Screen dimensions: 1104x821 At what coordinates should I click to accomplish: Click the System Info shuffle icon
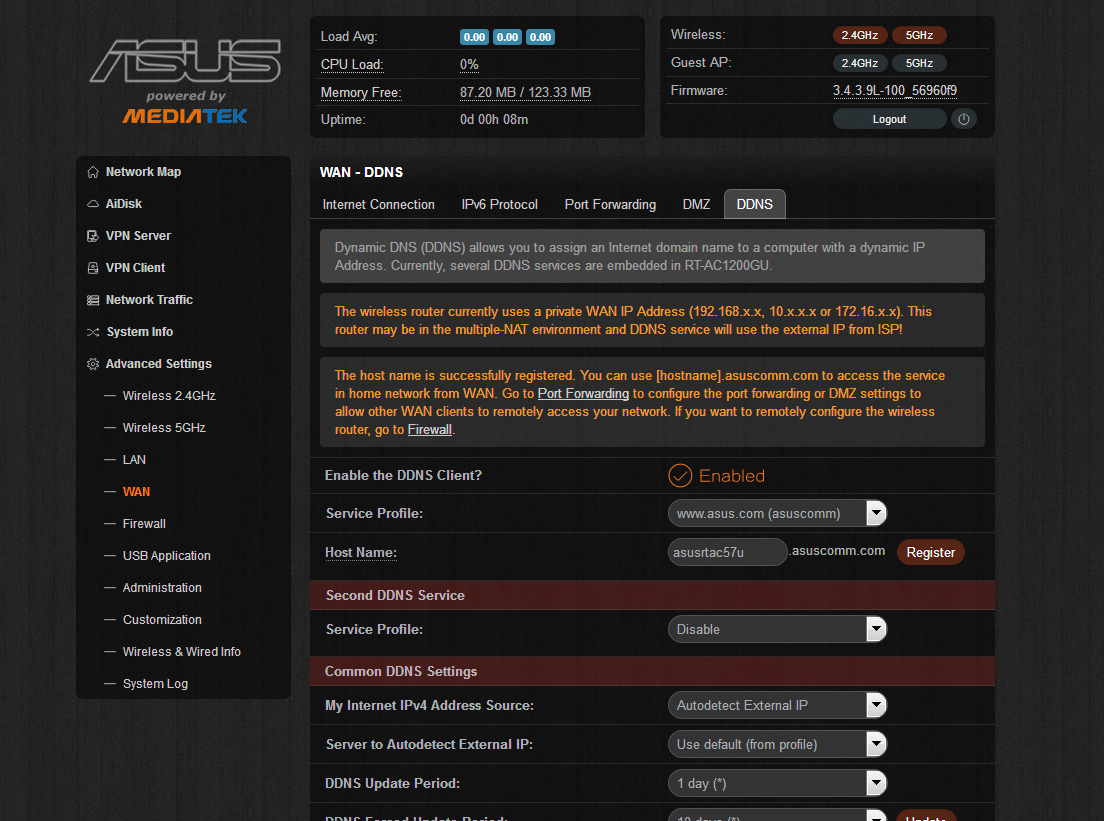[92, 332]
